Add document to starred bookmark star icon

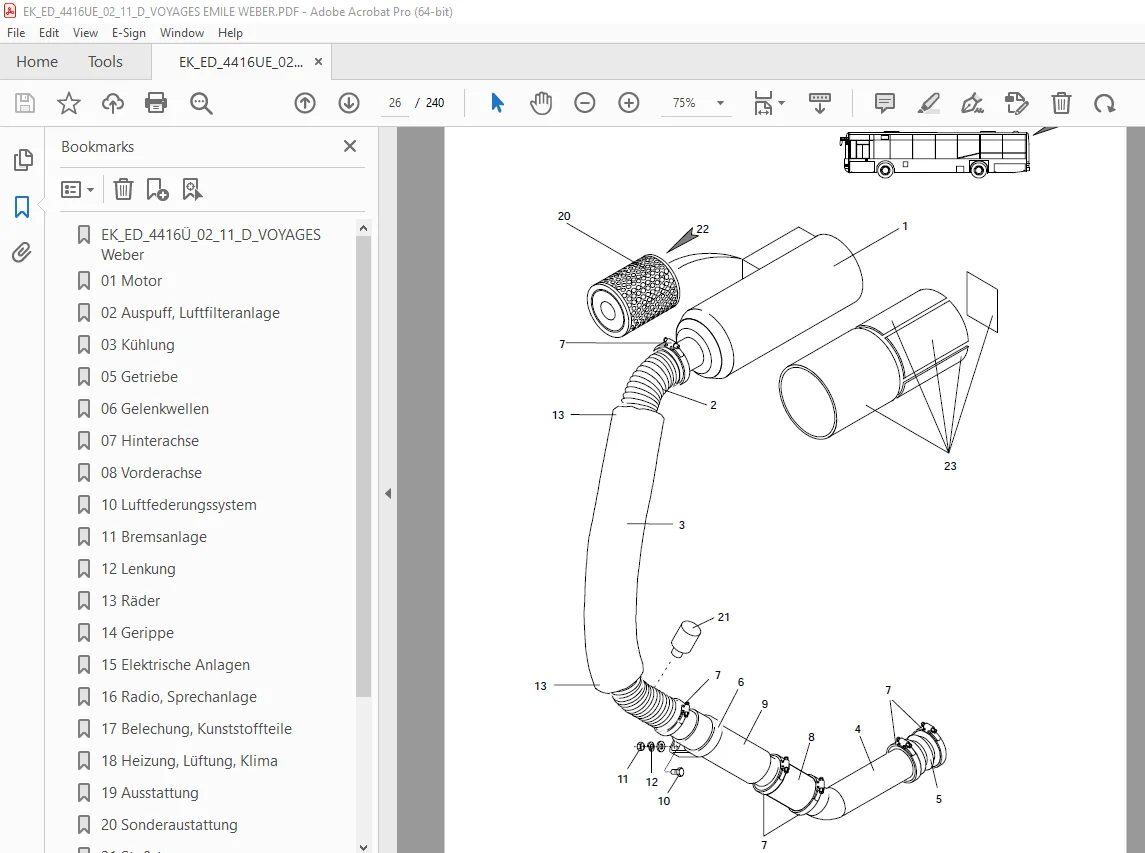point(69,103)
